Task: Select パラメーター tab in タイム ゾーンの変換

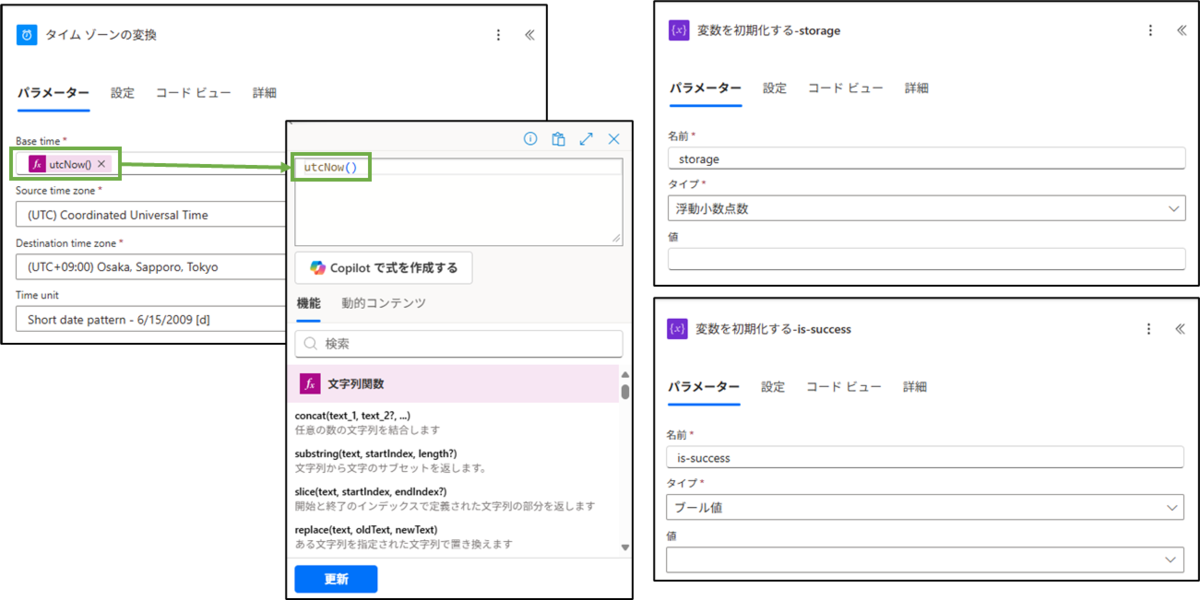Action: [x=53, y=93]
